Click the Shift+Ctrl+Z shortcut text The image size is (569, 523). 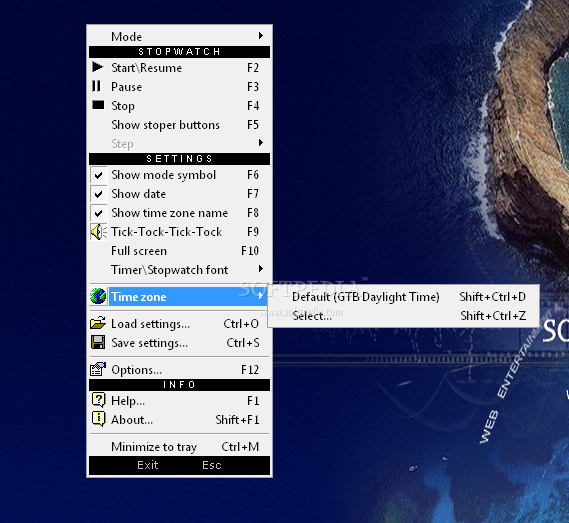pyautogui.click(x=493, y=316)
